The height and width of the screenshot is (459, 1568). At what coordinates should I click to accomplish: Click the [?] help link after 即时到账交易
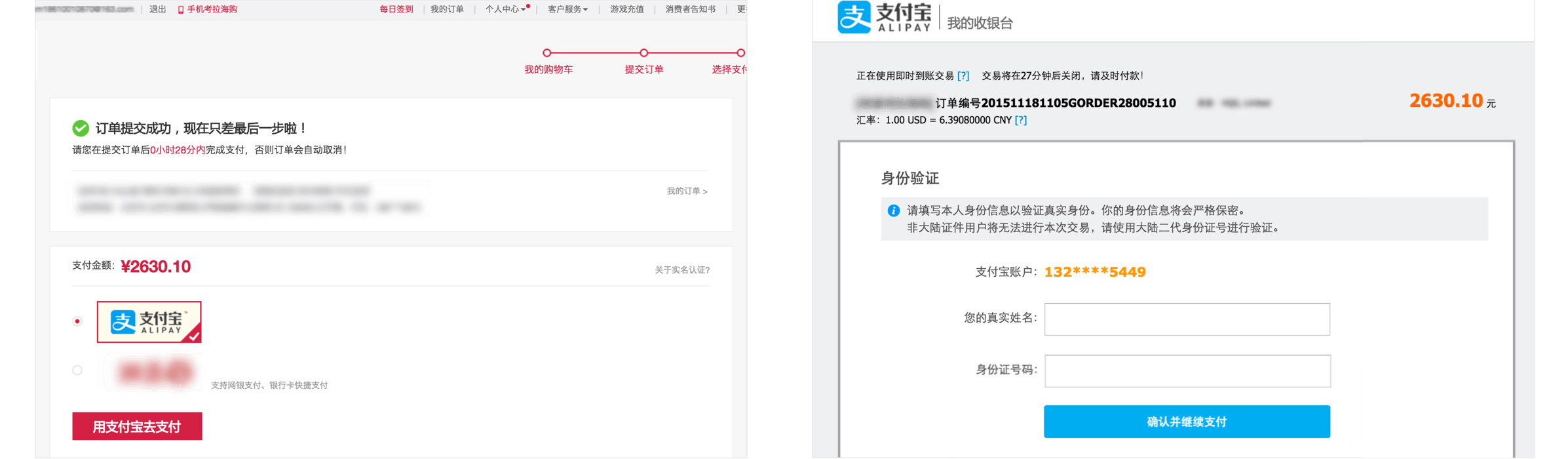pos(963,75)
